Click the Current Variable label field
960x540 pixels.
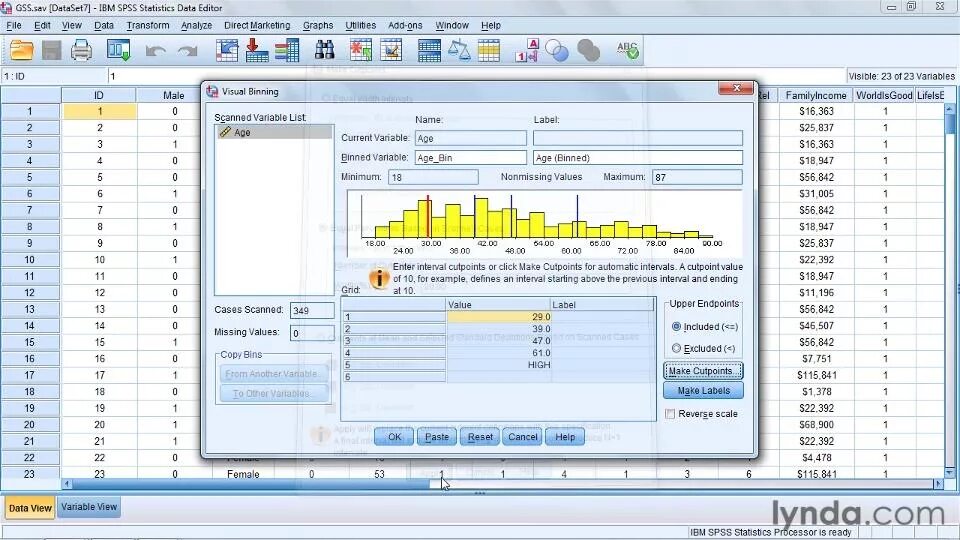(637, 138)
